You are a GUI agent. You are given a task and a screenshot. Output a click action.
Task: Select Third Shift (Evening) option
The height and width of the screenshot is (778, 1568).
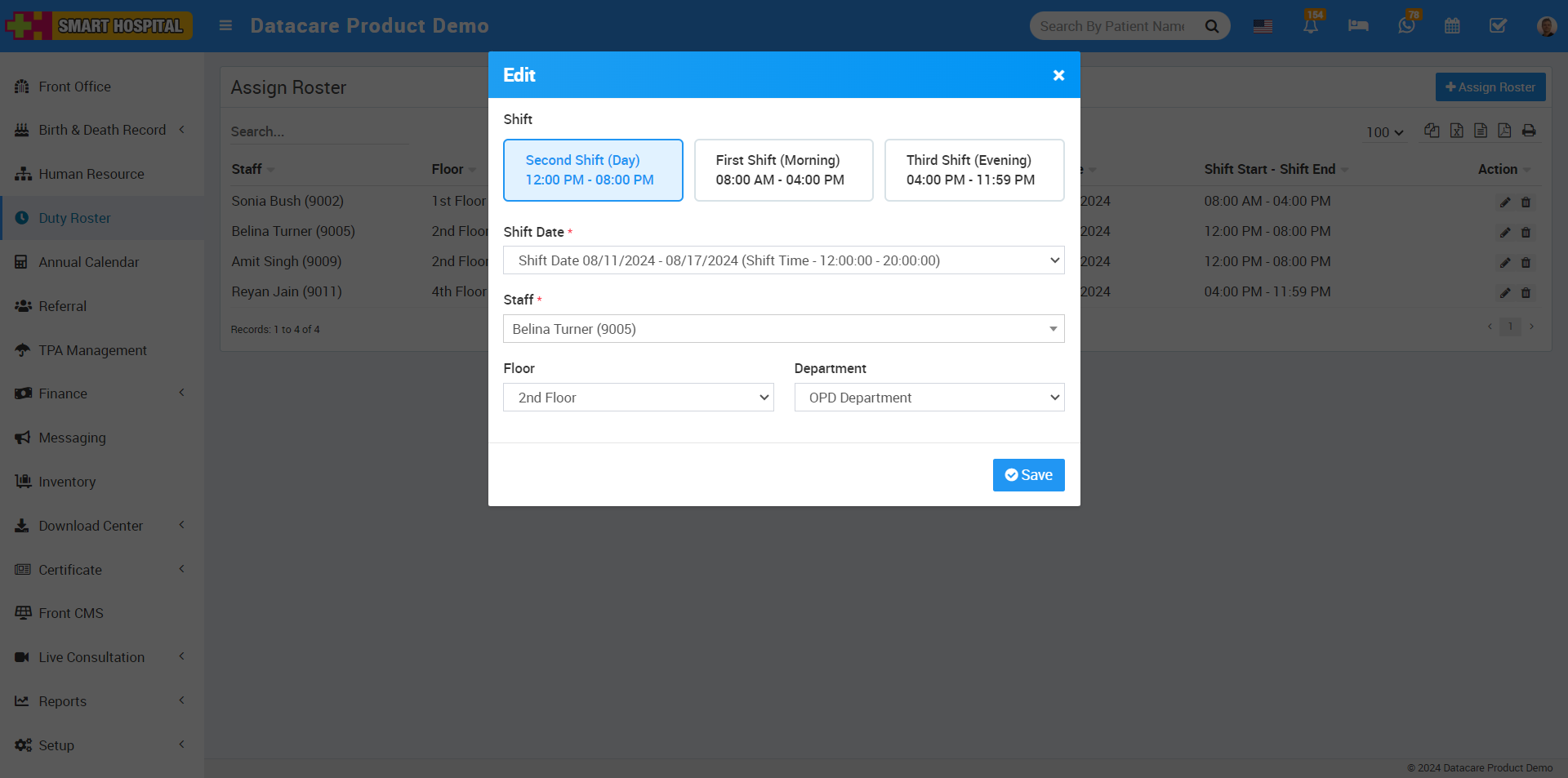pos(973,170)
